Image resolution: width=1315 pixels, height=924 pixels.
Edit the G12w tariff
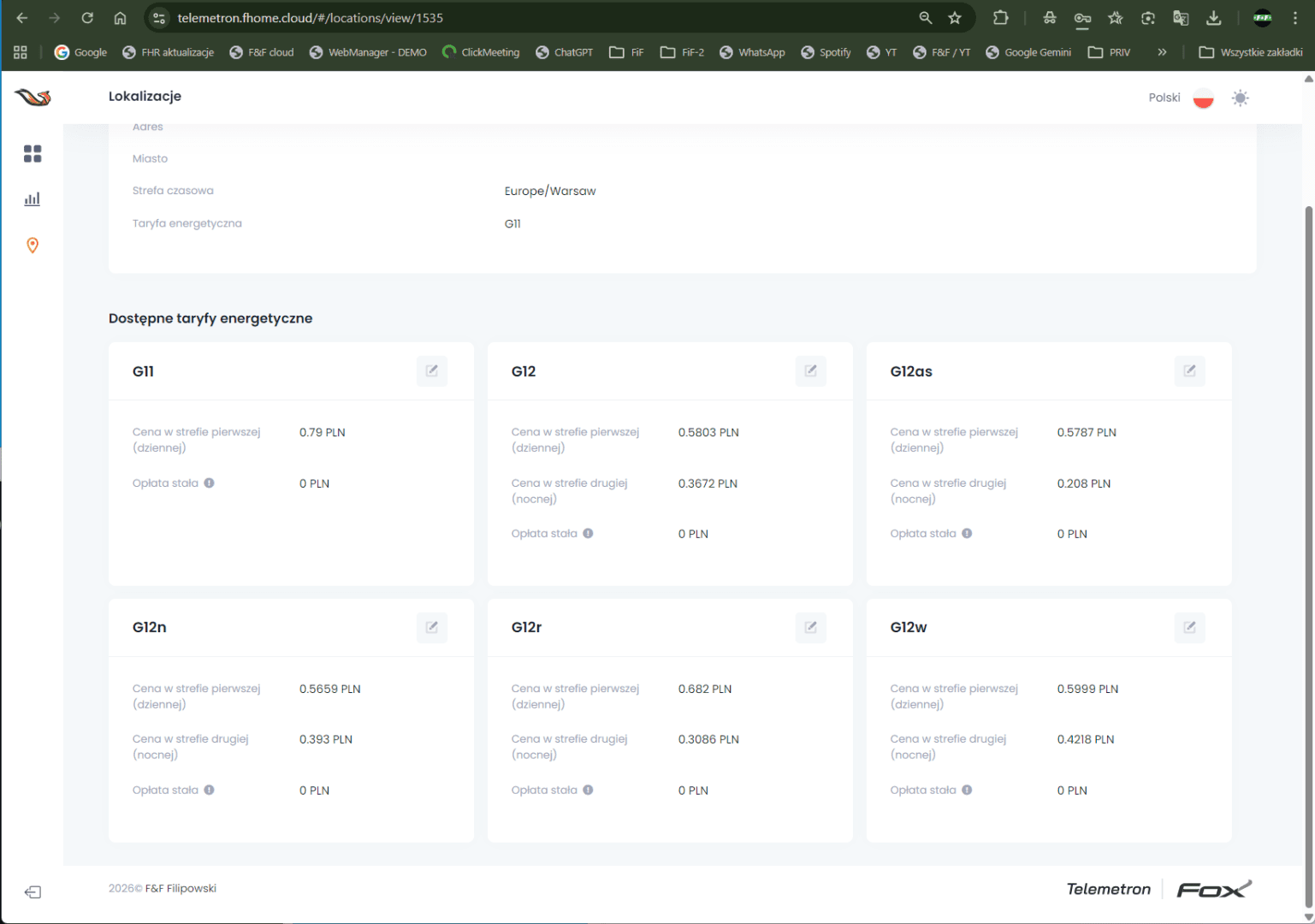point(1189,627)
